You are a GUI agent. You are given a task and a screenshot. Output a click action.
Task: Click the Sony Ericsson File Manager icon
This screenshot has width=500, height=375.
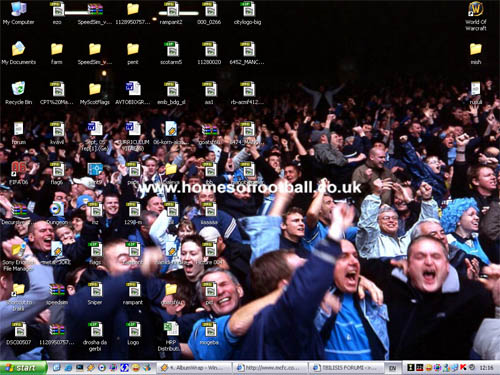(x=18, y=257)
